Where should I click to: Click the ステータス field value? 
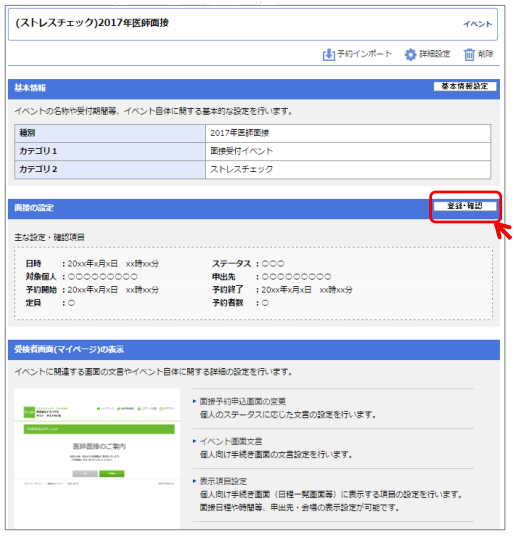coord(273,264)
